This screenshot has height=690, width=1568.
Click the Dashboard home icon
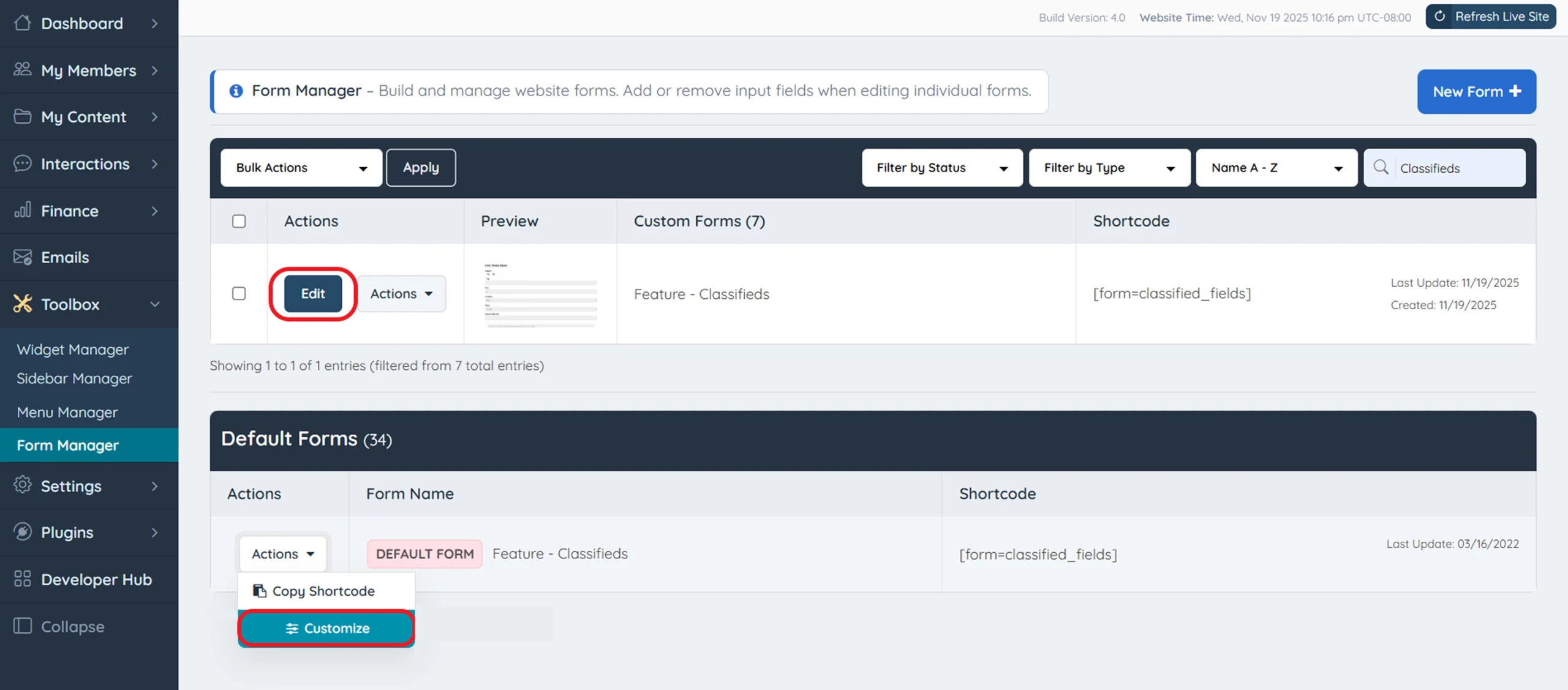[x=23, y=23]
